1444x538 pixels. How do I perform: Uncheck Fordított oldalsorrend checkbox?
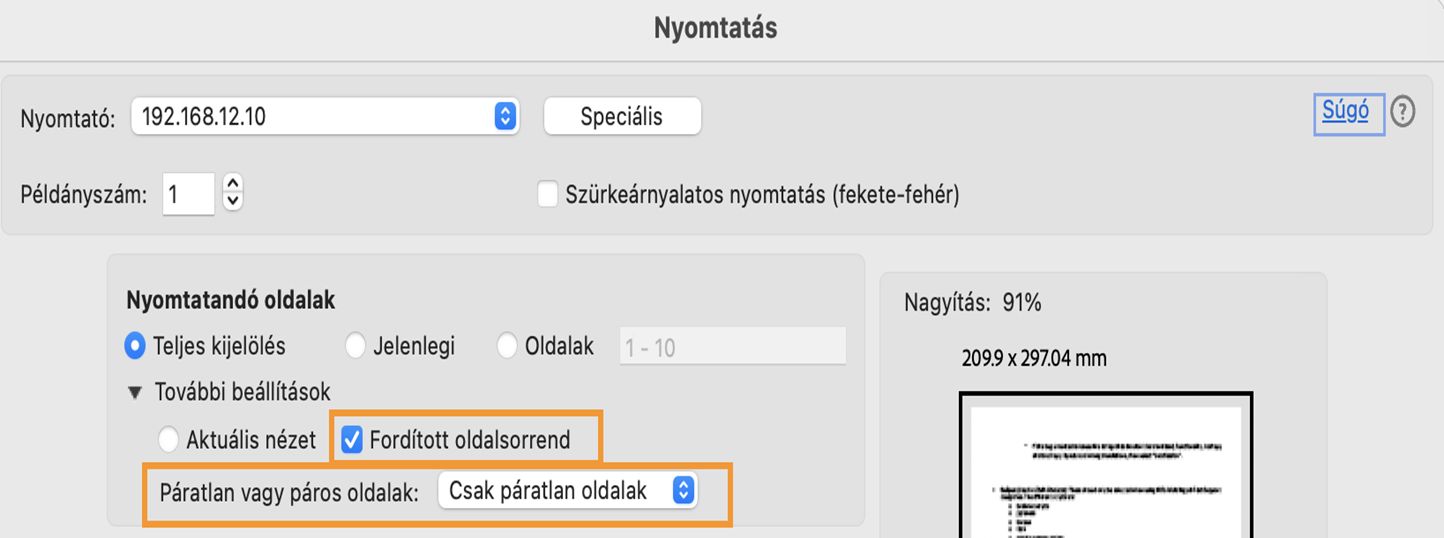[352, 439]
